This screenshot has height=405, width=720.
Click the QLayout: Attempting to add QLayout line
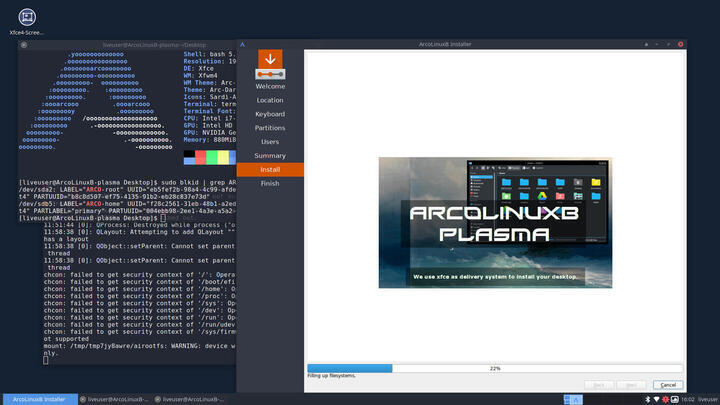tap(140, 232)
